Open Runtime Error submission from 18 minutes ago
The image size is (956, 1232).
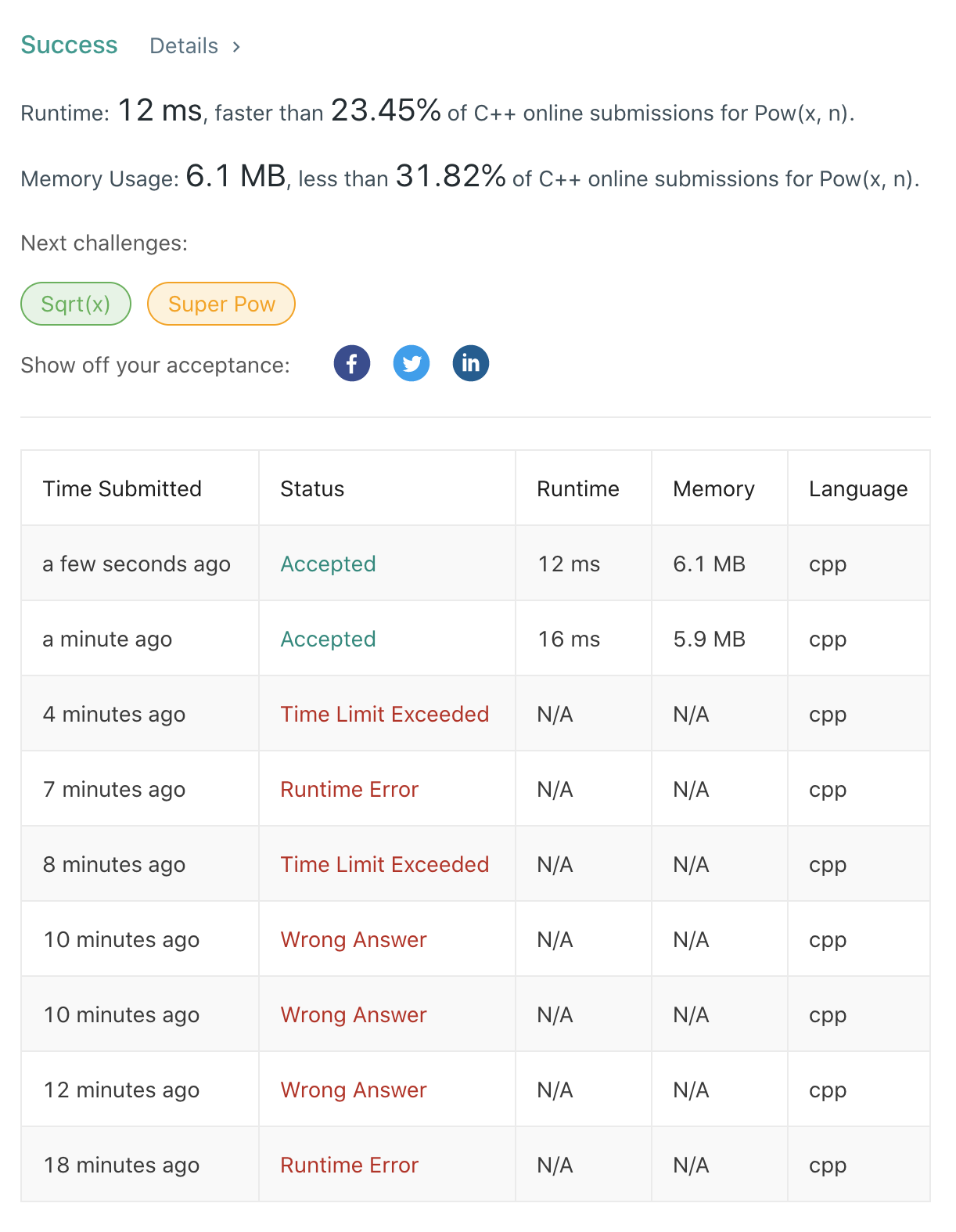click(349, 1165)
